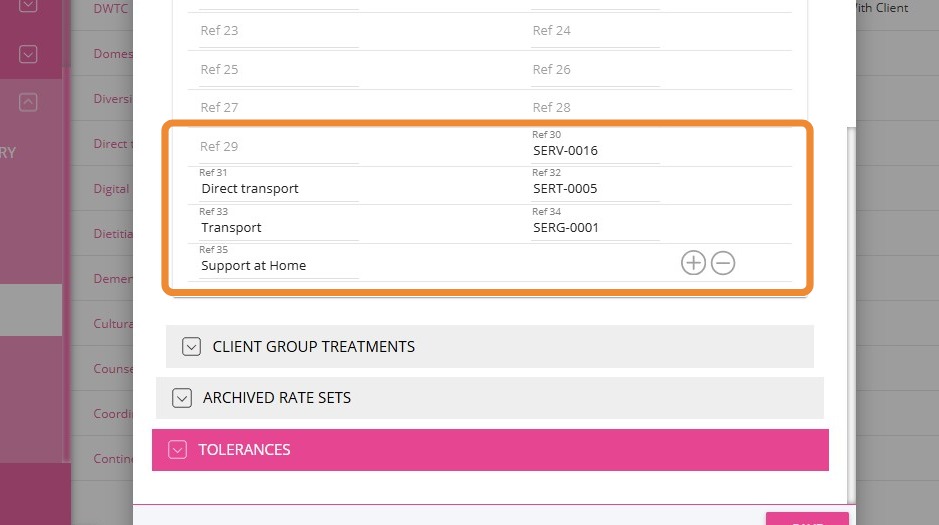Screen dimensions: 939x525
Task: Select the Ref 26 input field
Action: click(594, 70)
